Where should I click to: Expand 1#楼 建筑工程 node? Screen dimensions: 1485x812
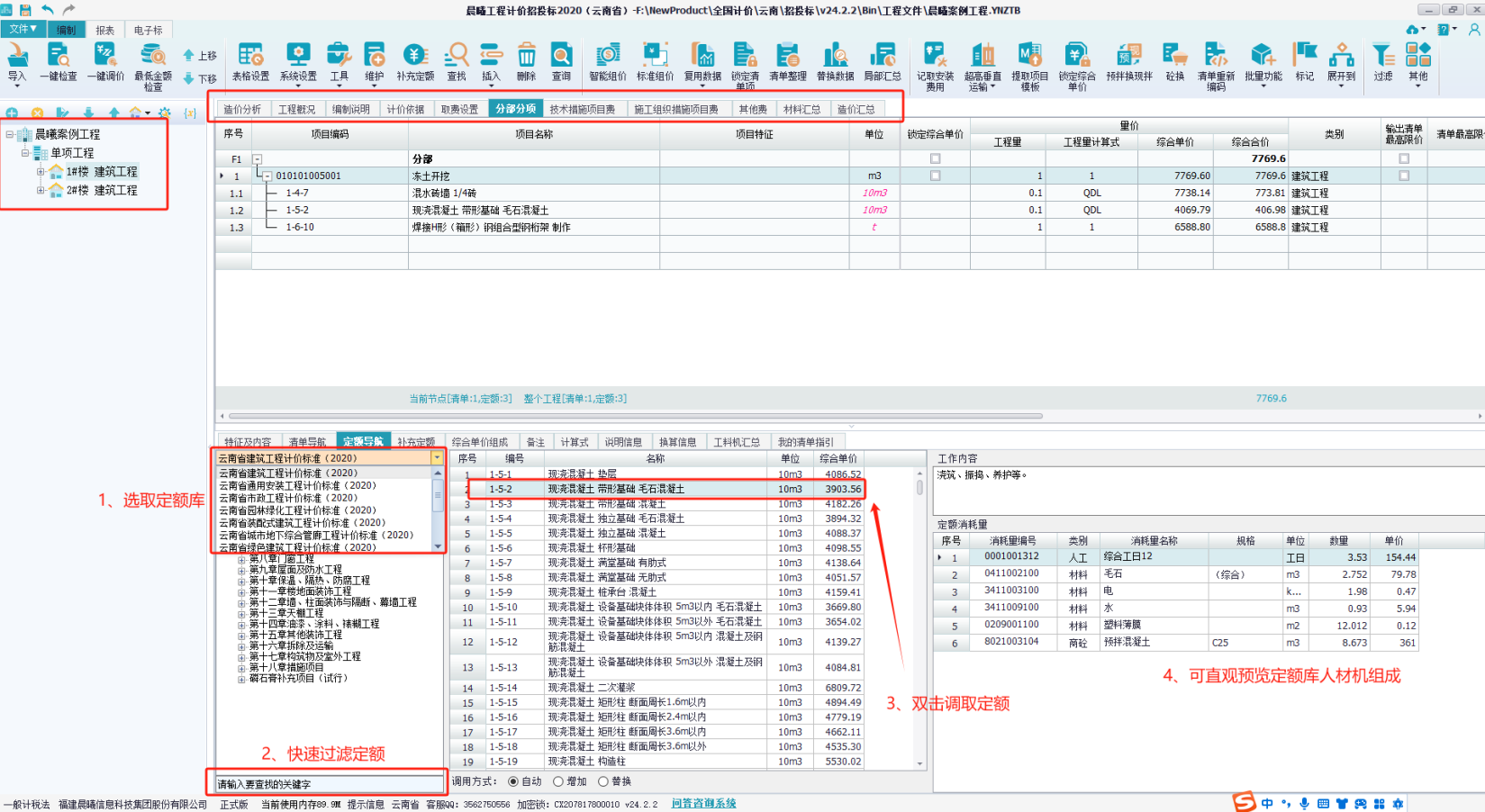(x=41, y=171)
